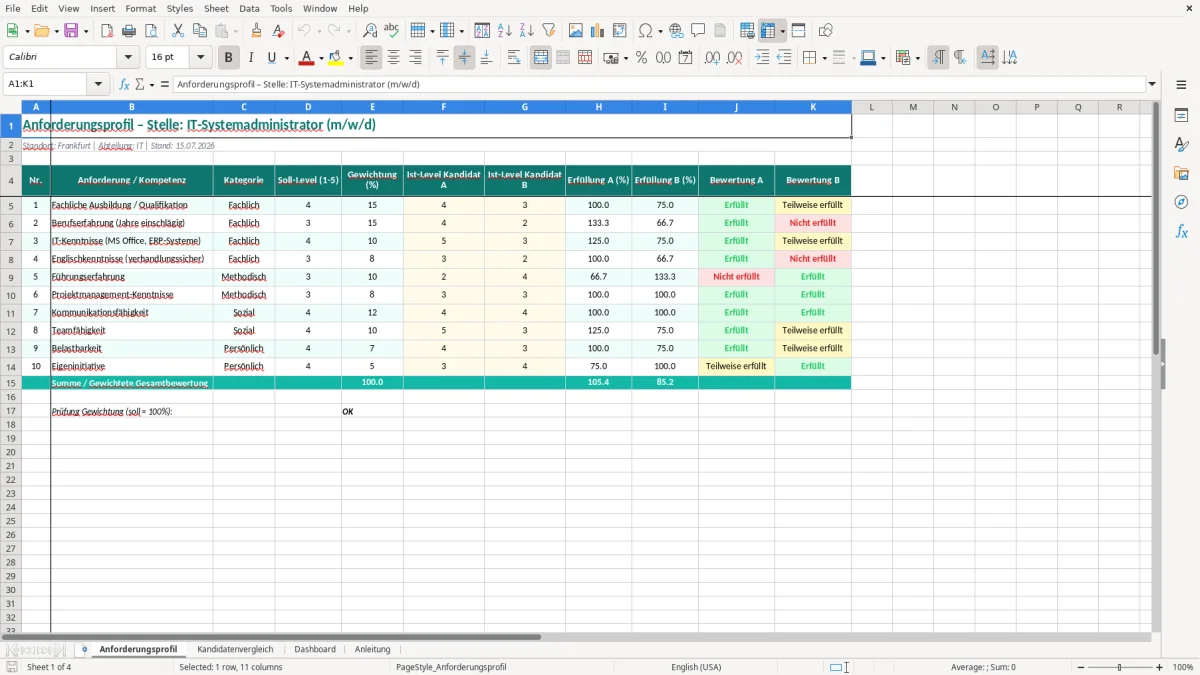Image resolution: width=1200 pixels, height=675 pixels.
Task: Toggle Print Preview icon
Action: point(151,31)
